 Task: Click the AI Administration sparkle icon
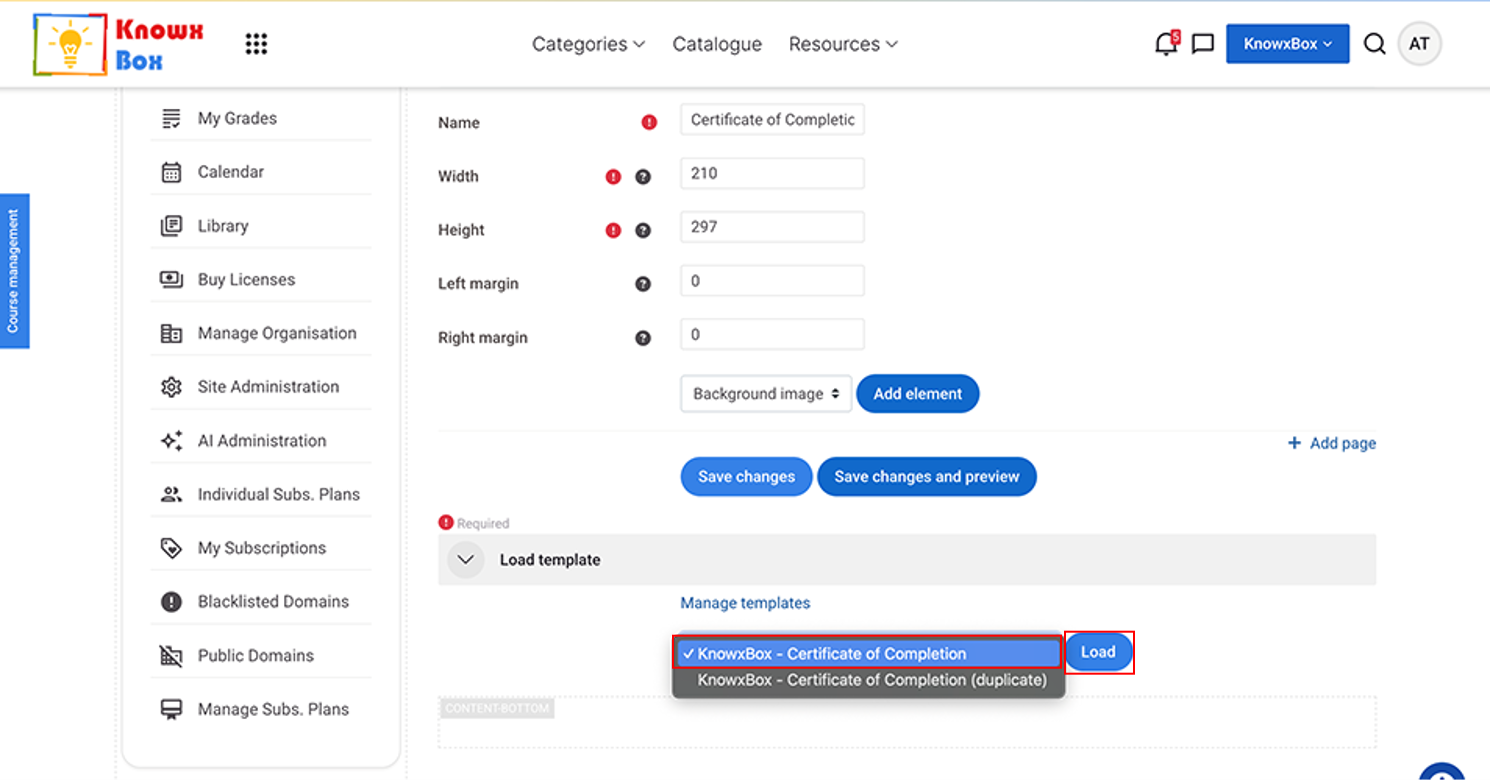click(x=171, y=441)
